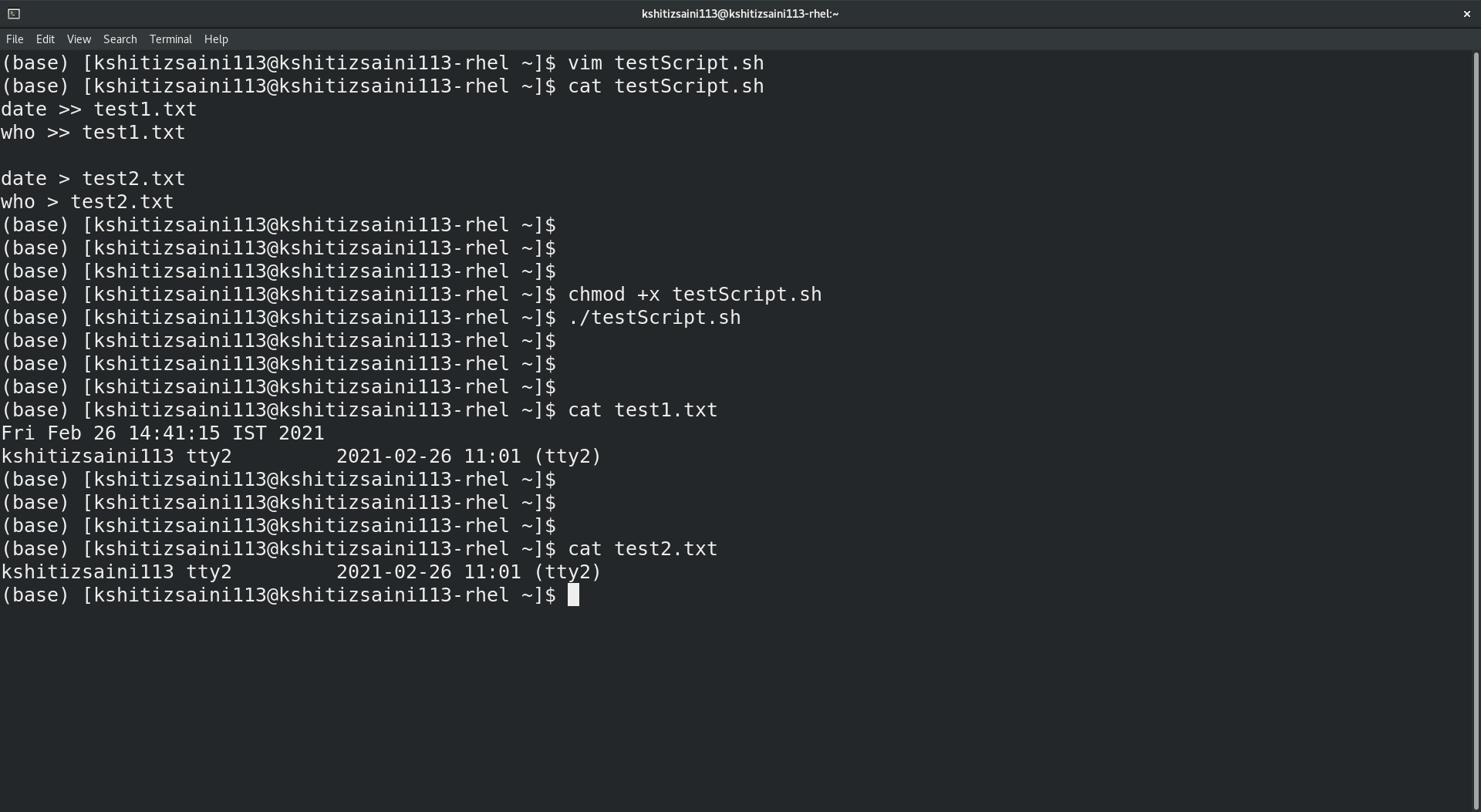Click the terminal icon in the title bar
The height and width of the screenshot is (812, 1481).
[x=14, y=14]
